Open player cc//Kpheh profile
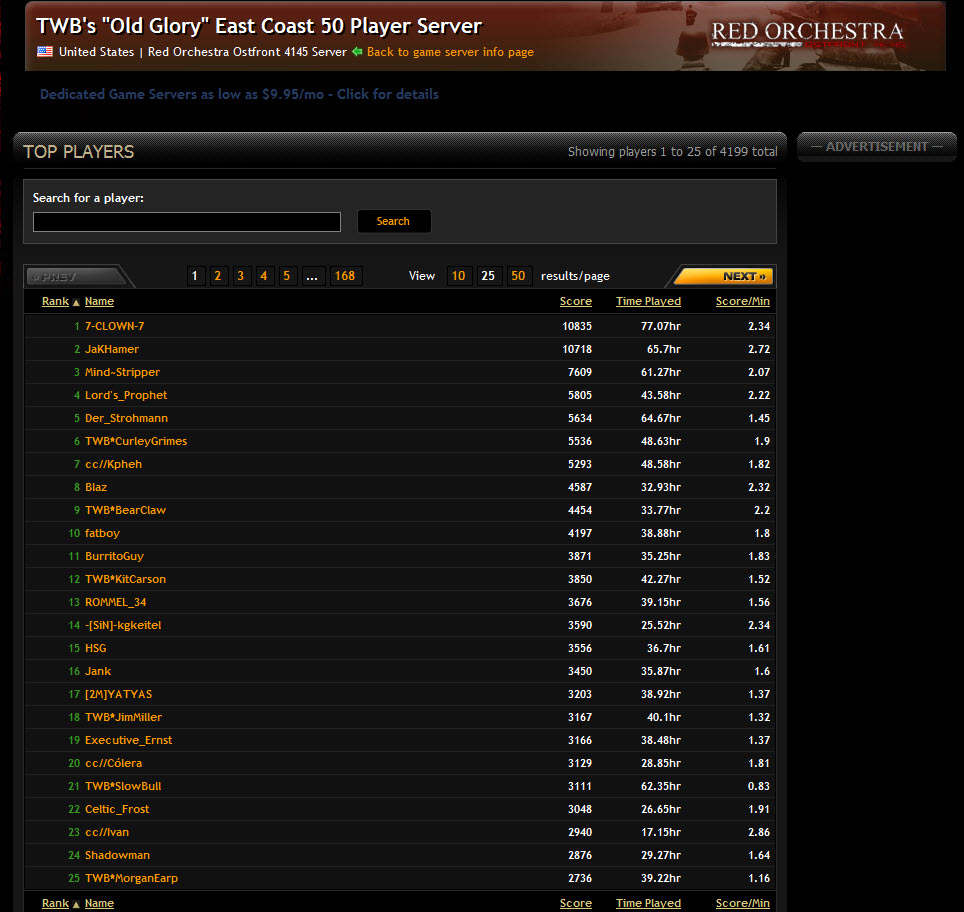Image resolution: width=964 pixels, height=912 pixels. (x=113, y=464)
